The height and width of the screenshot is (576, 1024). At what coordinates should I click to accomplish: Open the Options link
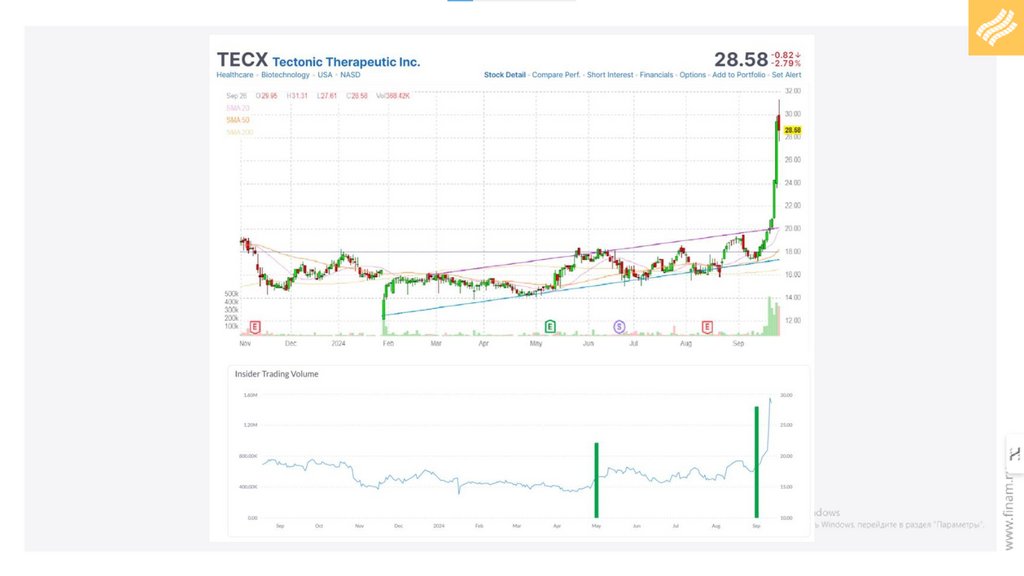(692, 75)
